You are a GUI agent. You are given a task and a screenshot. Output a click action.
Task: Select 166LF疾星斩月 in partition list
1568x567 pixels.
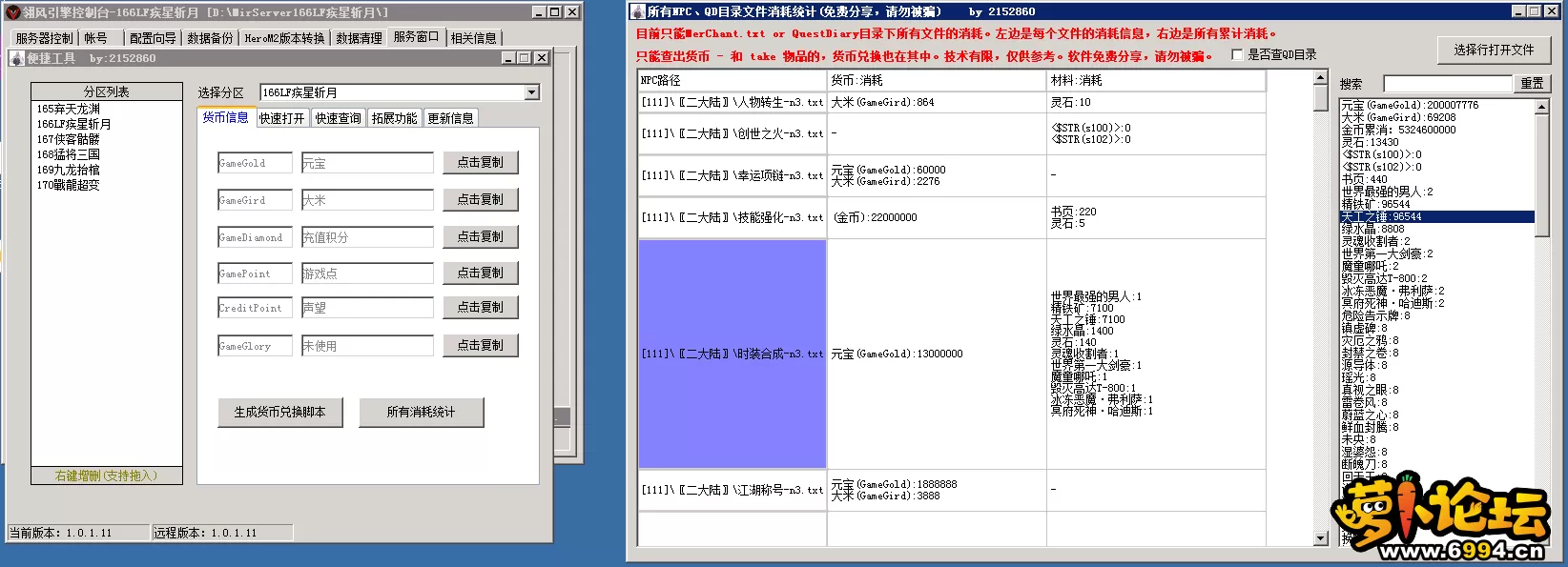pyautogui.click(x=74, y=124)
